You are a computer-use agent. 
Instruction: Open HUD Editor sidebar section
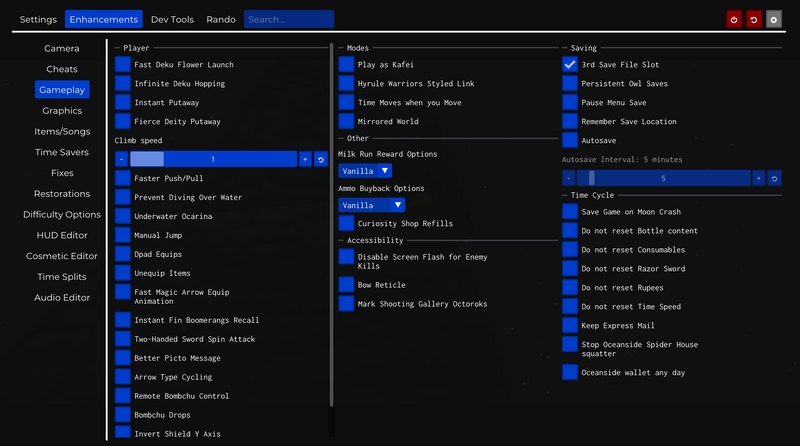(x=62, y=235)
